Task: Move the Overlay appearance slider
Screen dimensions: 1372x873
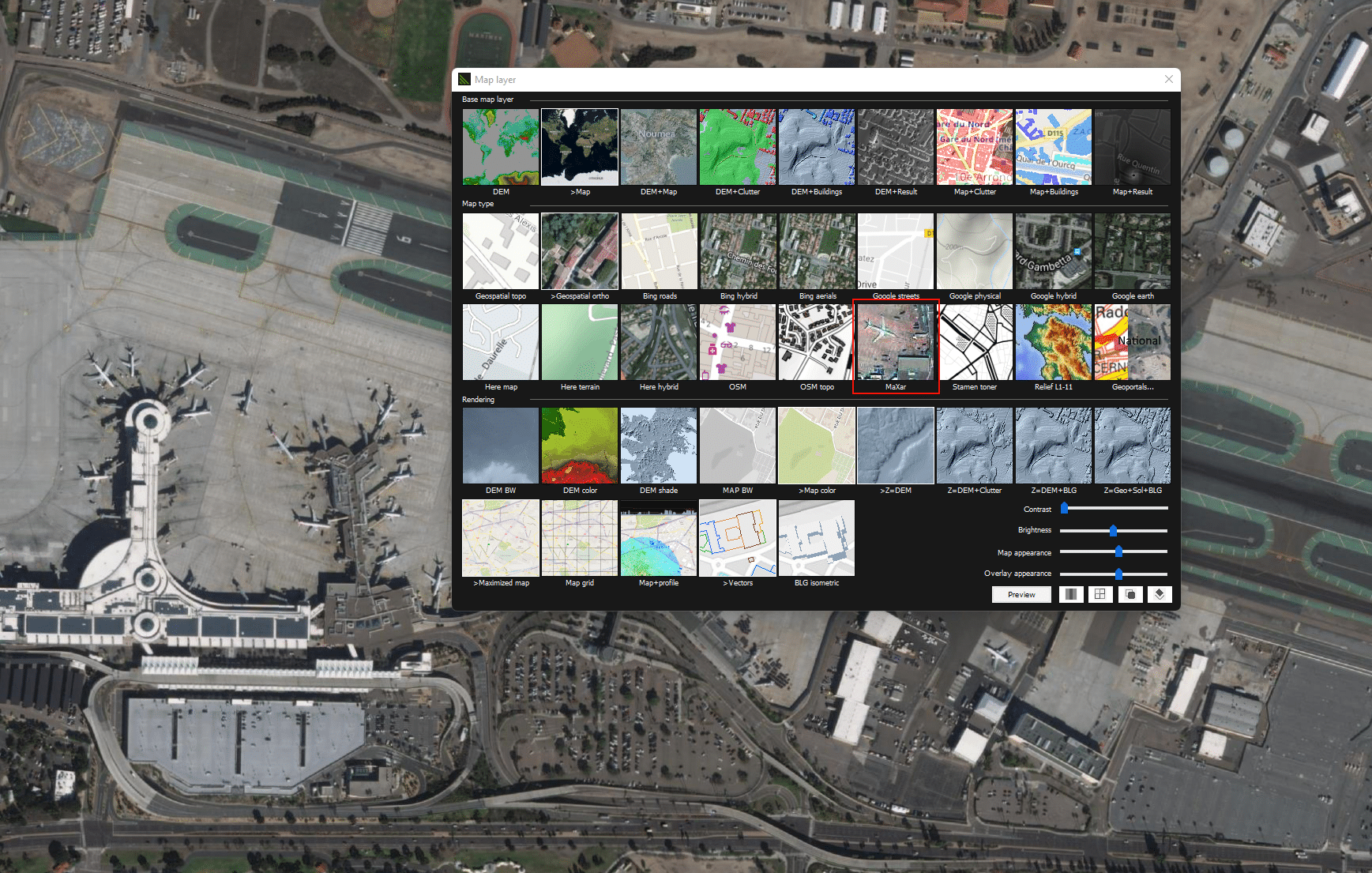Action: 1118,574
